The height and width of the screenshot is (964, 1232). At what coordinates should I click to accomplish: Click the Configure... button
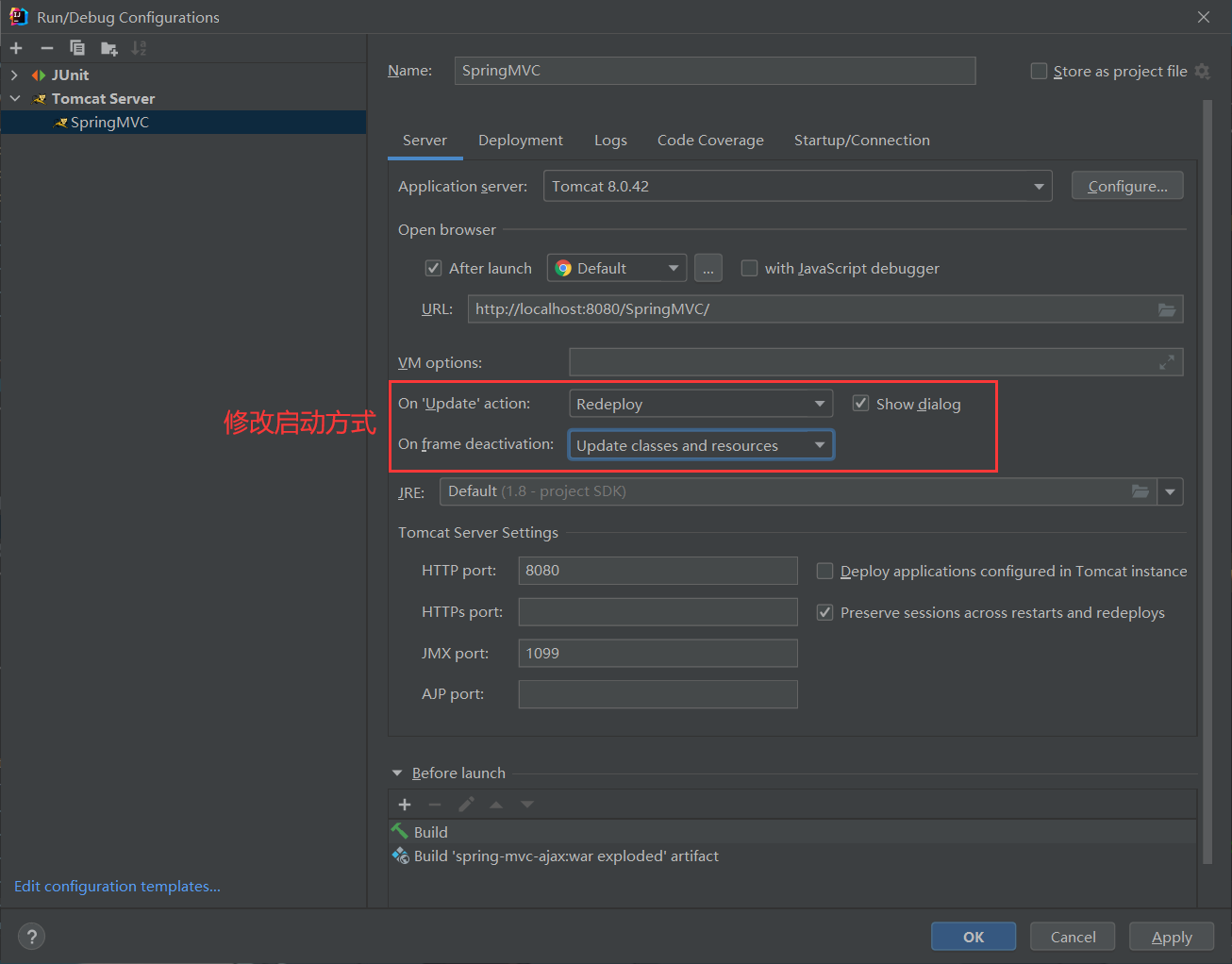[x=1127, y=186]
